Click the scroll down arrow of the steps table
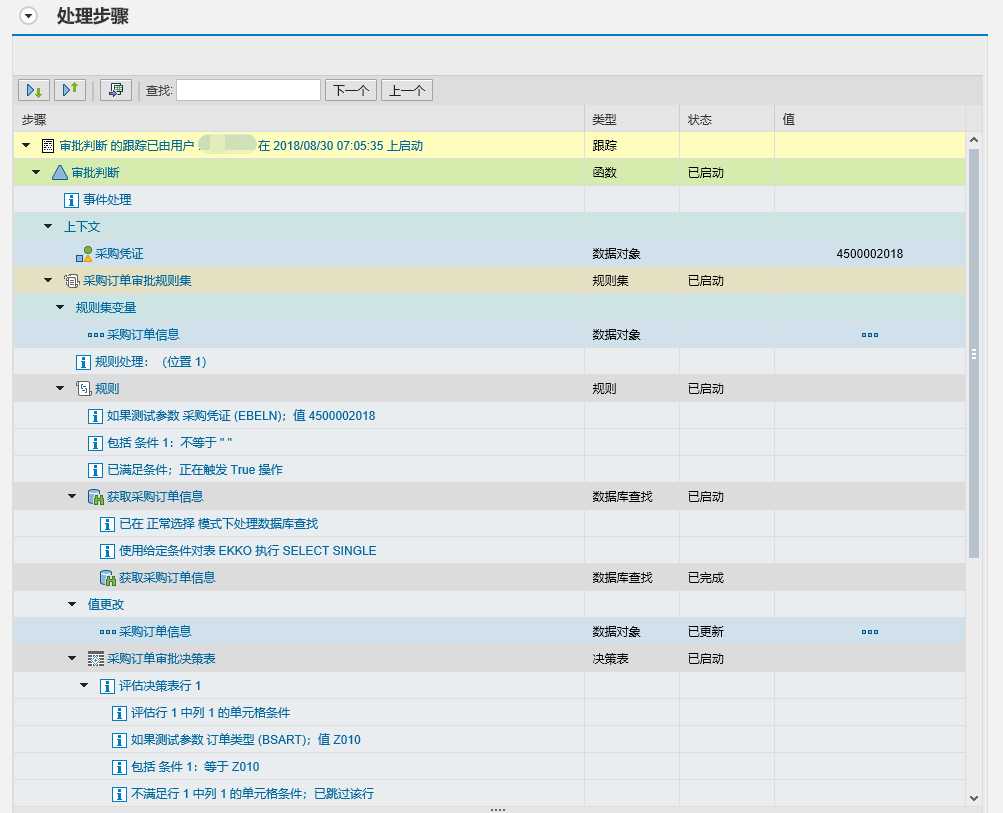This screenshot has height=813, width=1003. [974, 798]
